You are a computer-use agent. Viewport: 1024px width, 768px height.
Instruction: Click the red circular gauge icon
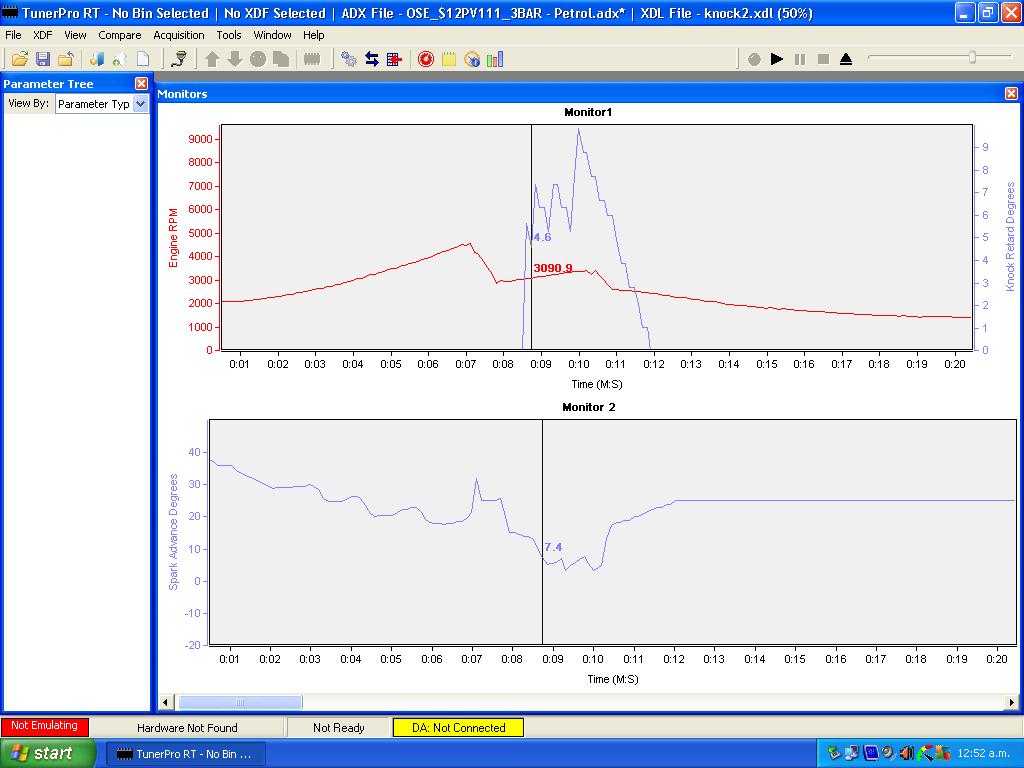(426, 59)
